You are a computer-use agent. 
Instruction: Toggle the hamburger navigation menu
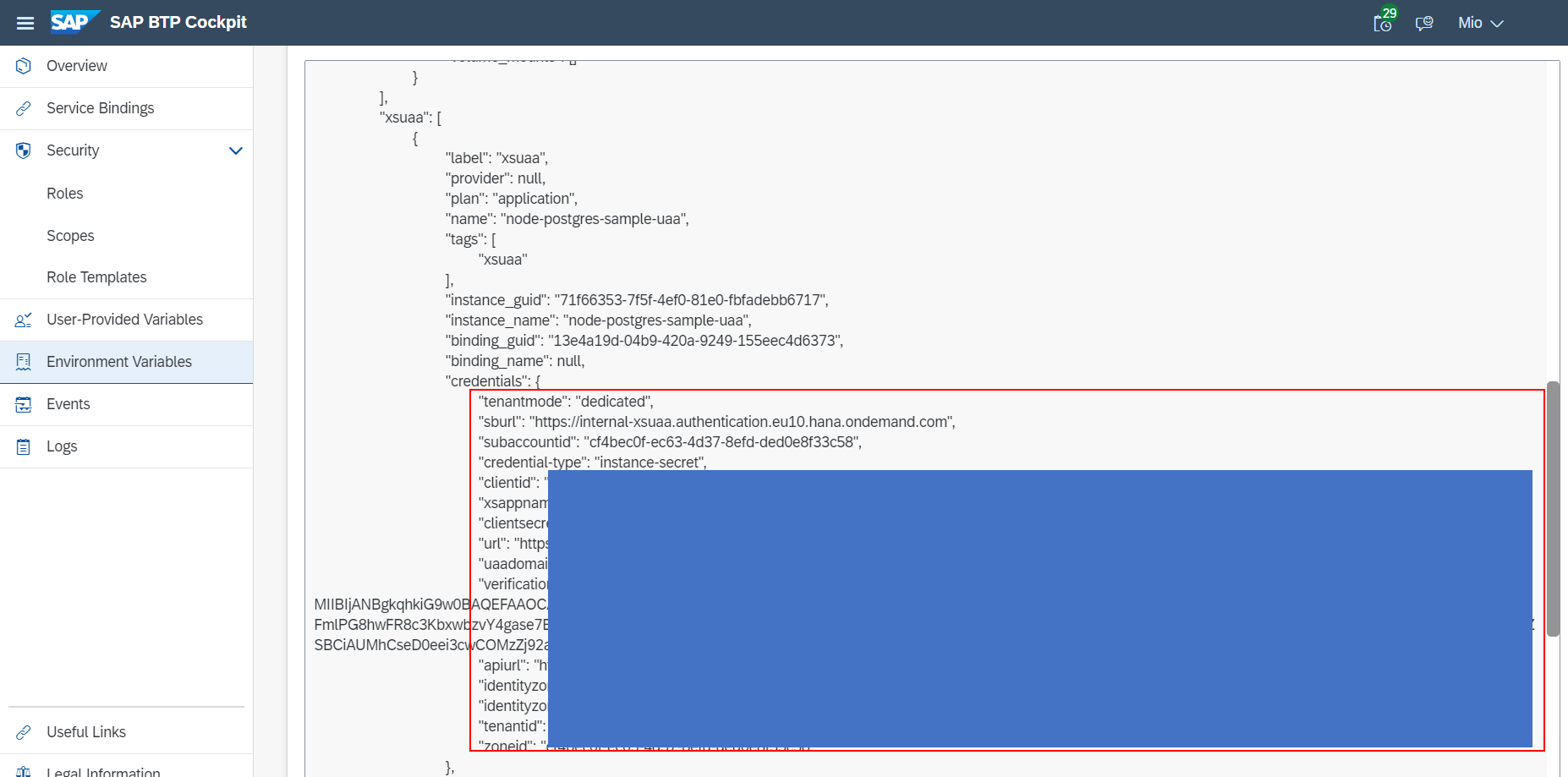point(25,23)
